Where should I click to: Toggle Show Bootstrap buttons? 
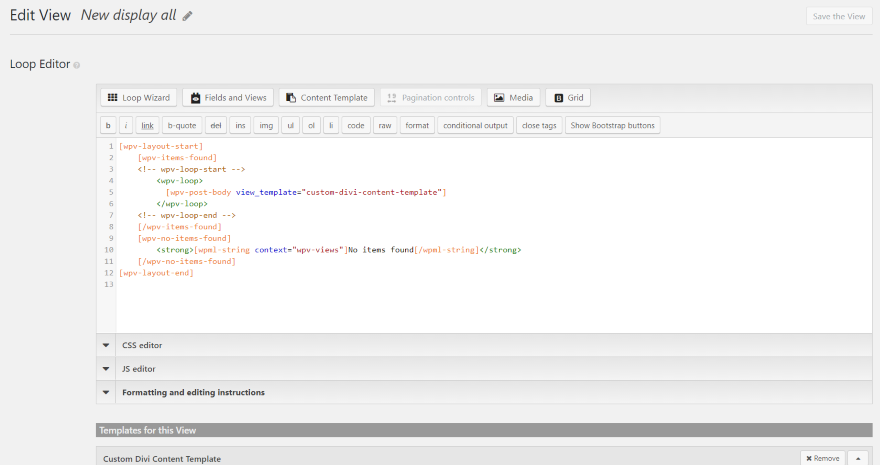[612, 126]
